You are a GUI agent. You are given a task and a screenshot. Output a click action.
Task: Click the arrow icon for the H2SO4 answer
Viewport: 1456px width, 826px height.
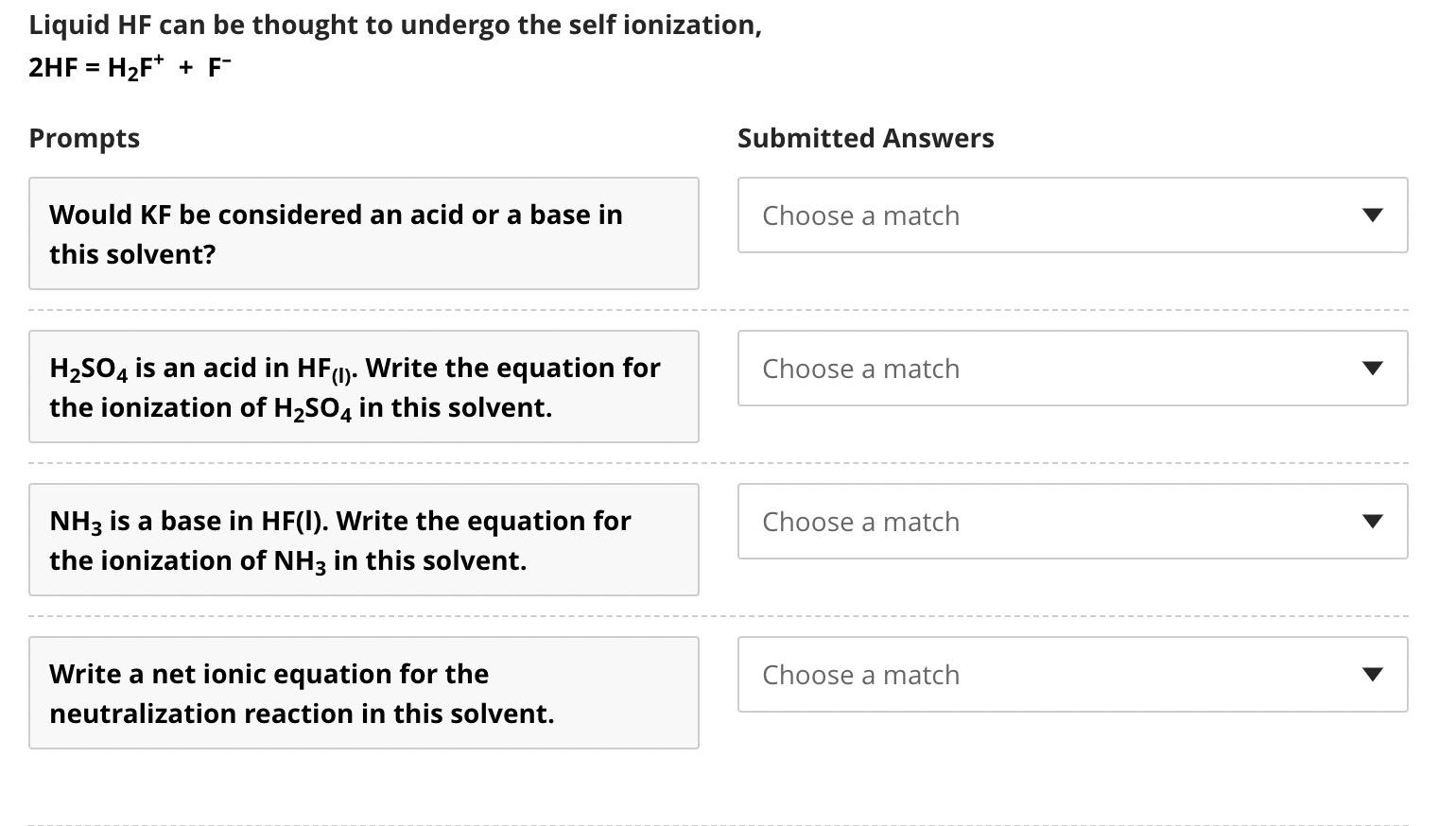click(1372, 369)
